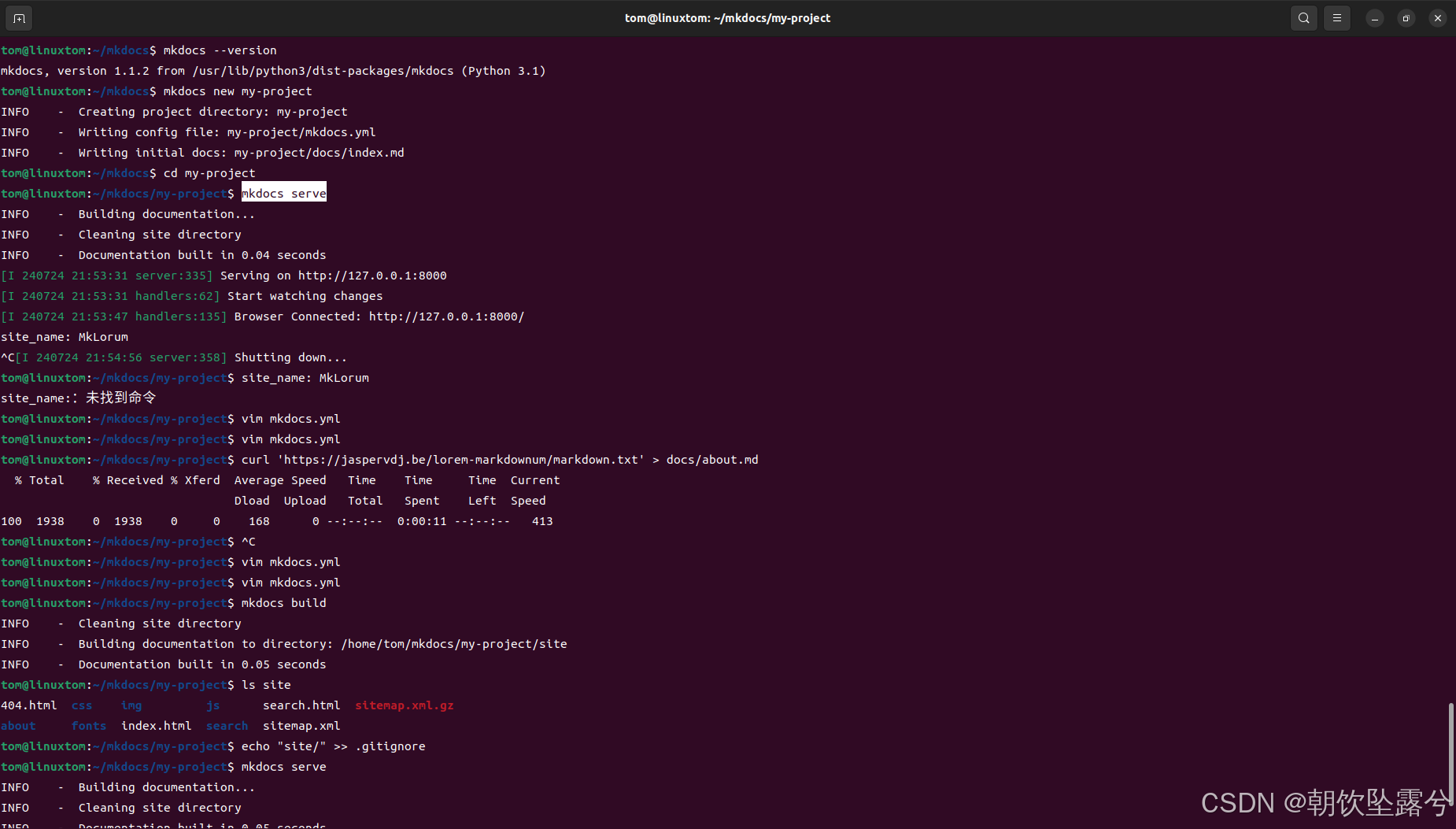Image resolution: width=1456 pixels, height=829 pixels.
Task: Click the 'js' directory name
Action: pyautogui.click(x=213, y=705)
